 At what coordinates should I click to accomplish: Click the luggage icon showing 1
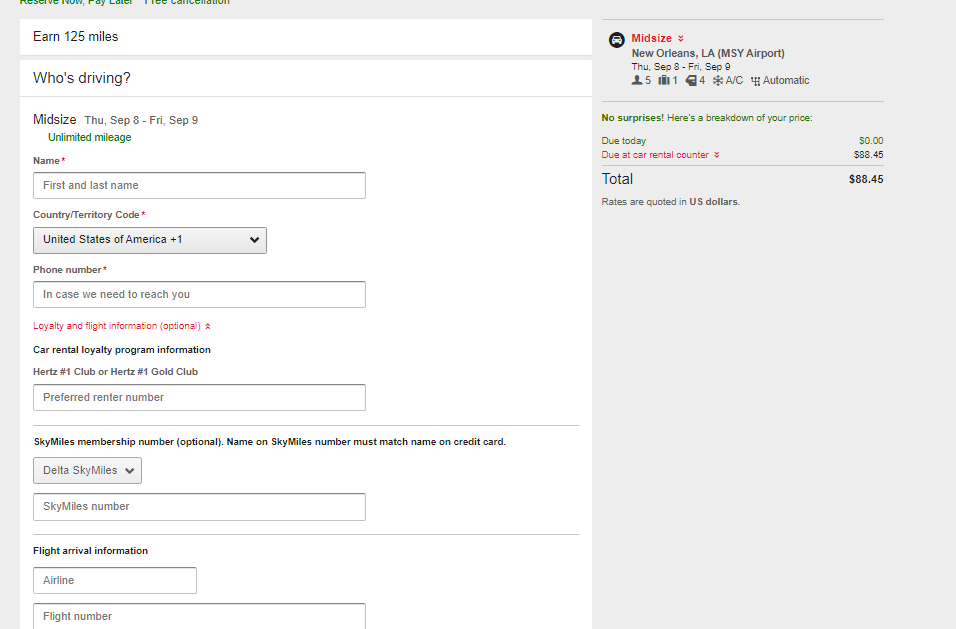click(x=663, y=80)
